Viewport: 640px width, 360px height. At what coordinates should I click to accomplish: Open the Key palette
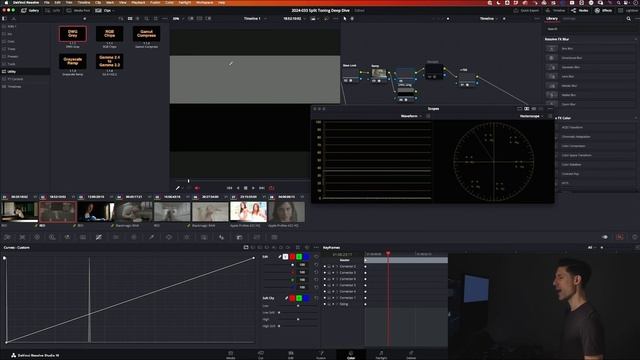(x=239, y=237)
